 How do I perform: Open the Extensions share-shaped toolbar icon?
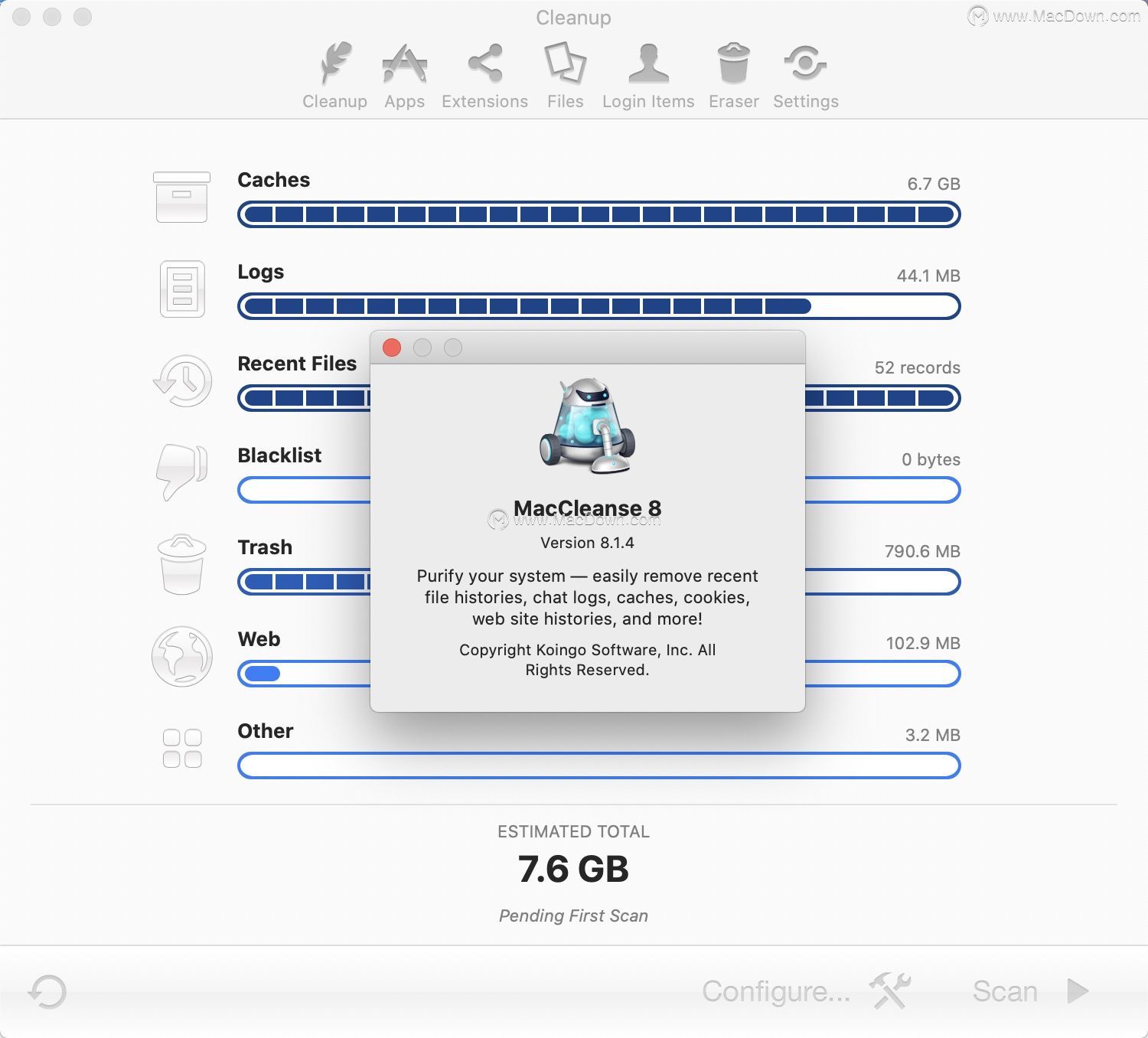(x=485, y=63)
